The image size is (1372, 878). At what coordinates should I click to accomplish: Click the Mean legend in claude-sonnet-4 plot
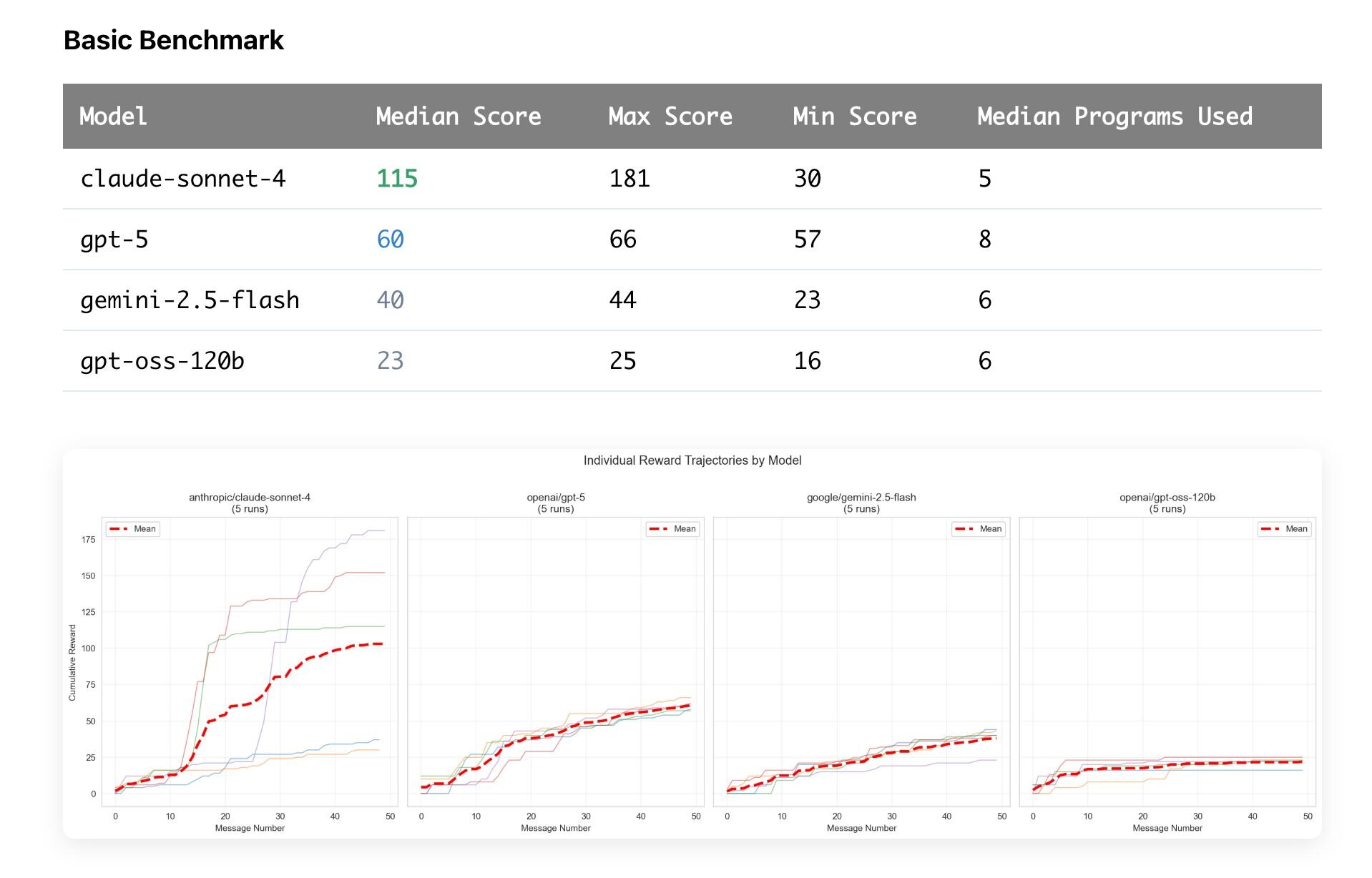tap(134, 529)
